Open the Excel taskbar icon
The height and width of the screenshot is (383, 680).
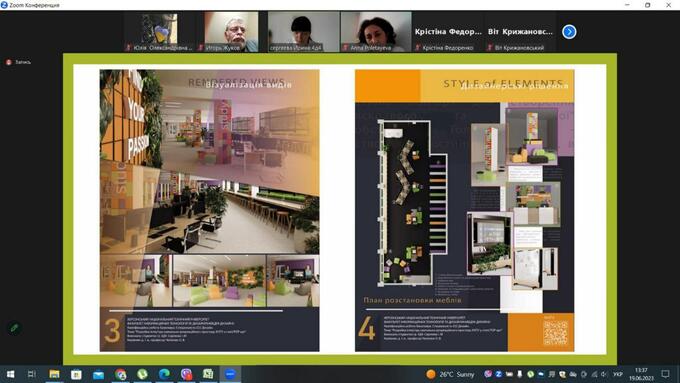(208, 374)
